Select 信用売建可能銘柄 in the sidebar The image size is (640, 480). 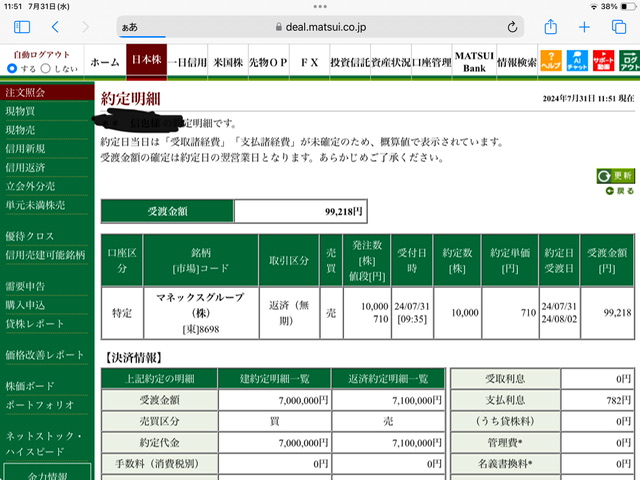(45, 255)
